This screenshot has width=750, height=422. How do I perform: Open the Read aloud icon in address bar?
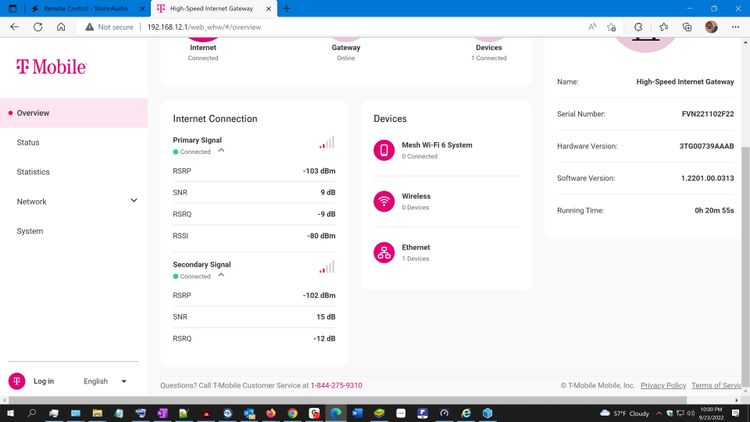point(592,27)
